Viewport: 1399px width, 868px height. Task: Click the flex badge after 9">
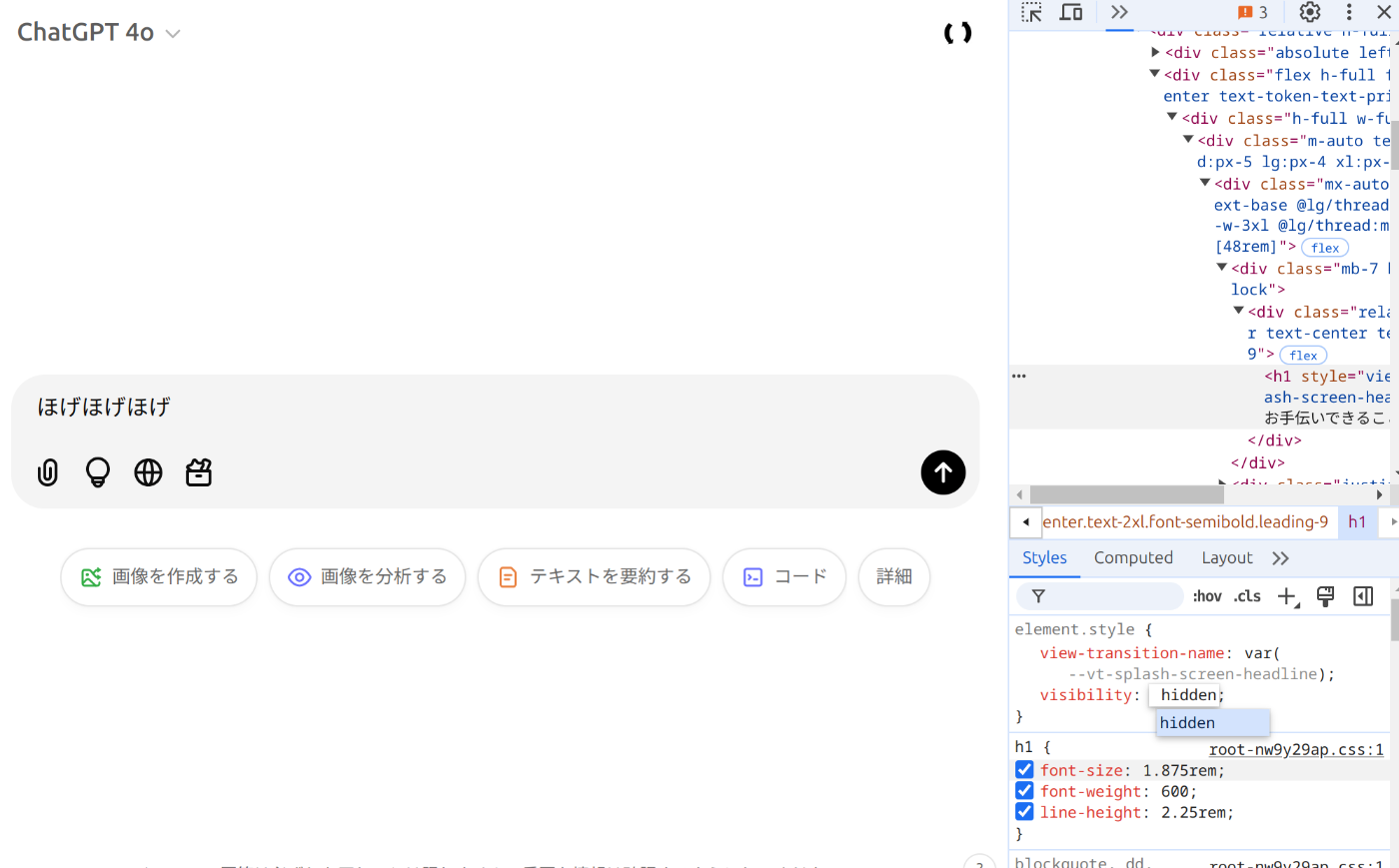pyautogui.click(x=1303, y=356)
